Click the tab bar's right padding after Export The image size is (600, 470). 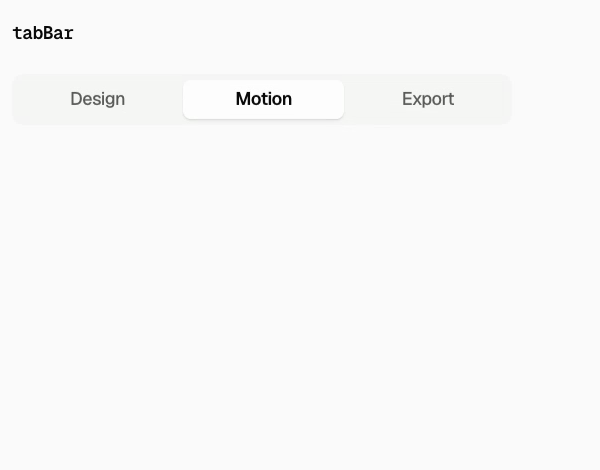pos(509,99)
